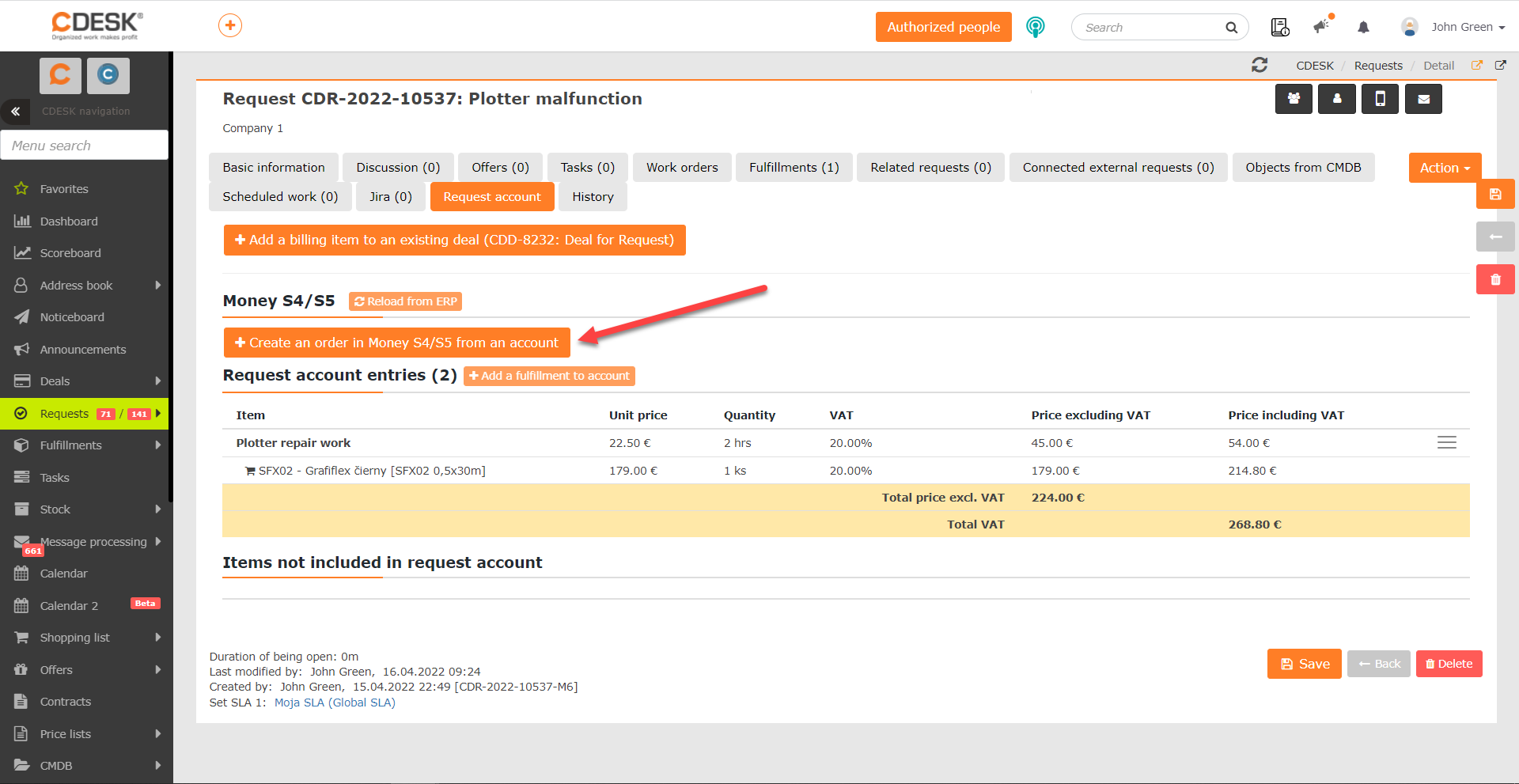Screen dimensions: 1519x784
Task: Open the green broadcast location icon
Action: [x=1035, y=27]
